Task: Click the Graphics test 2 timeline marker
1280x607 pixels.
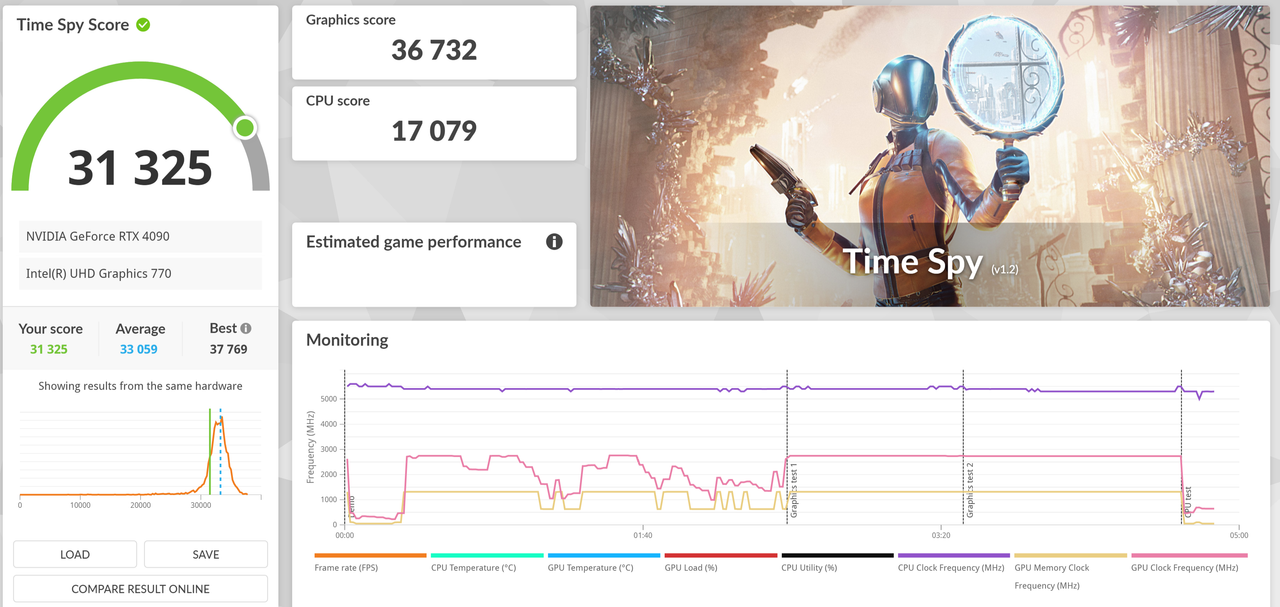Action: click(x=969, y=491)
